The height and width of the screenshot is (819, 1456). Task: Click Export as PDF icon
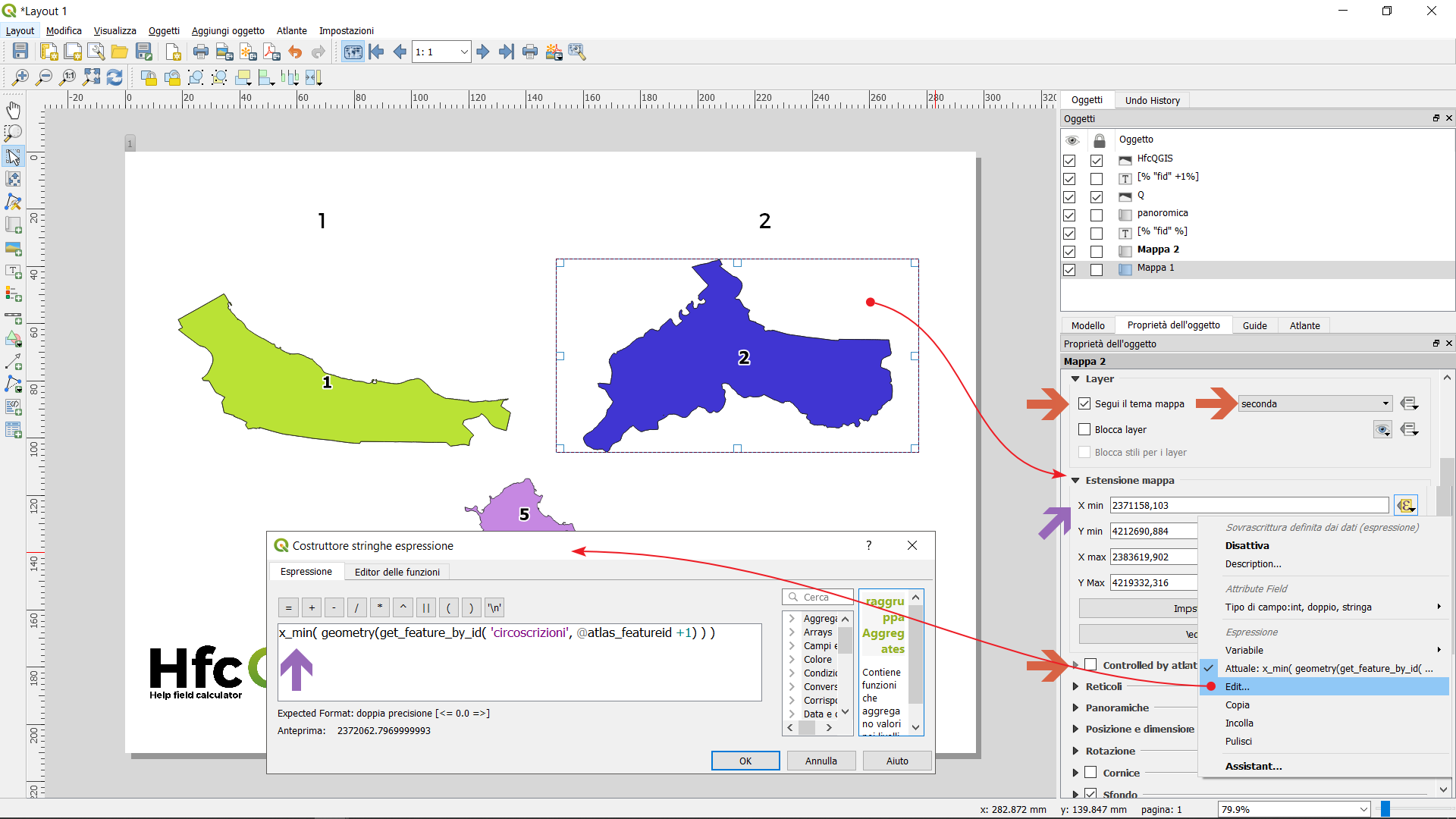point(271,52)
